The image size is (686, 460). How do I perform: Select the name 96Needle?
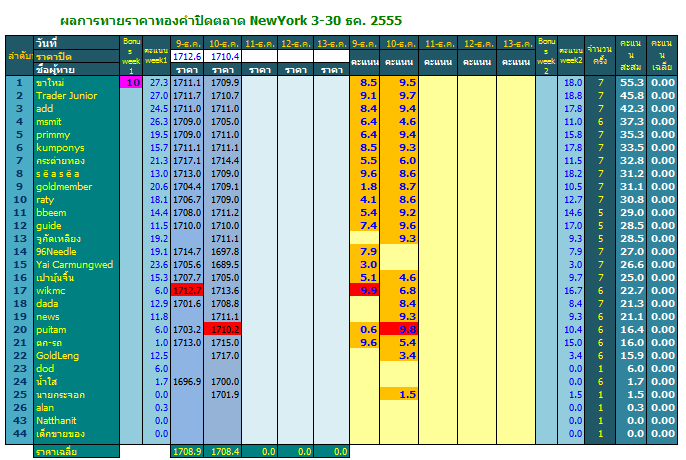click(x=56, y=252)
